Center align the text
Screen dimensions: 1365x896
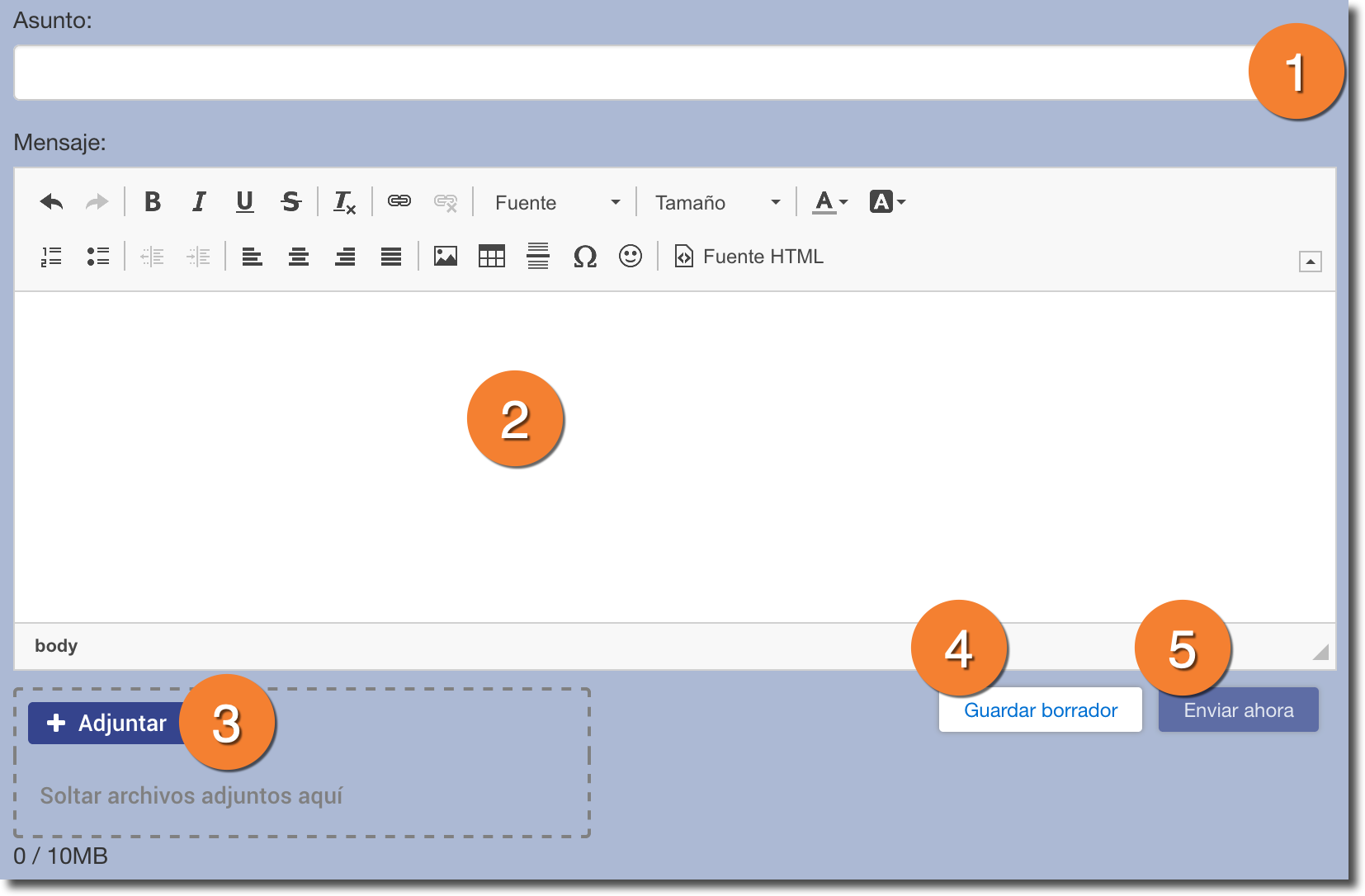(x=299, y=257)
